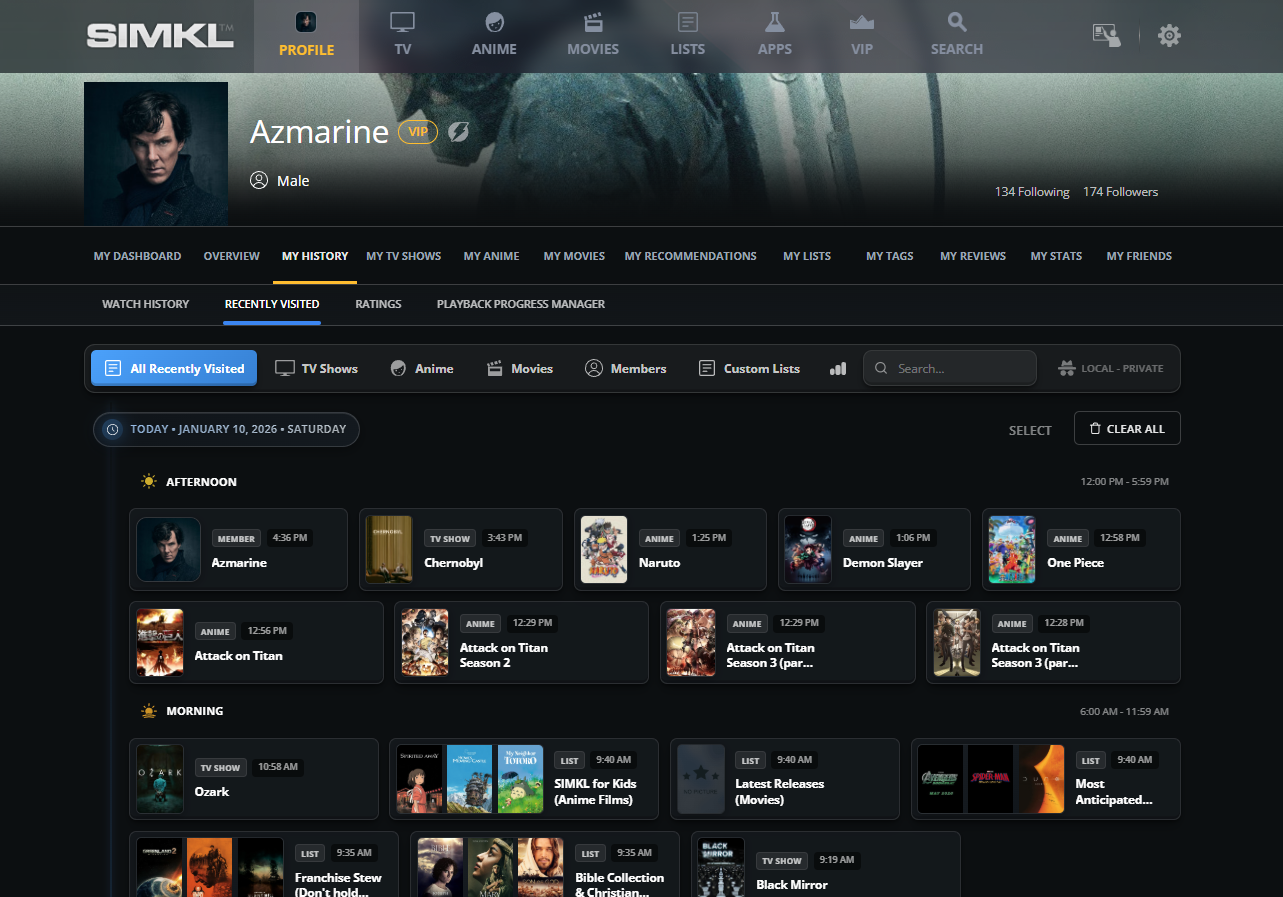The height and width of the screenshot is (897, 1283).
Task: Click the SIMKL logo
Action: [160, 36]
